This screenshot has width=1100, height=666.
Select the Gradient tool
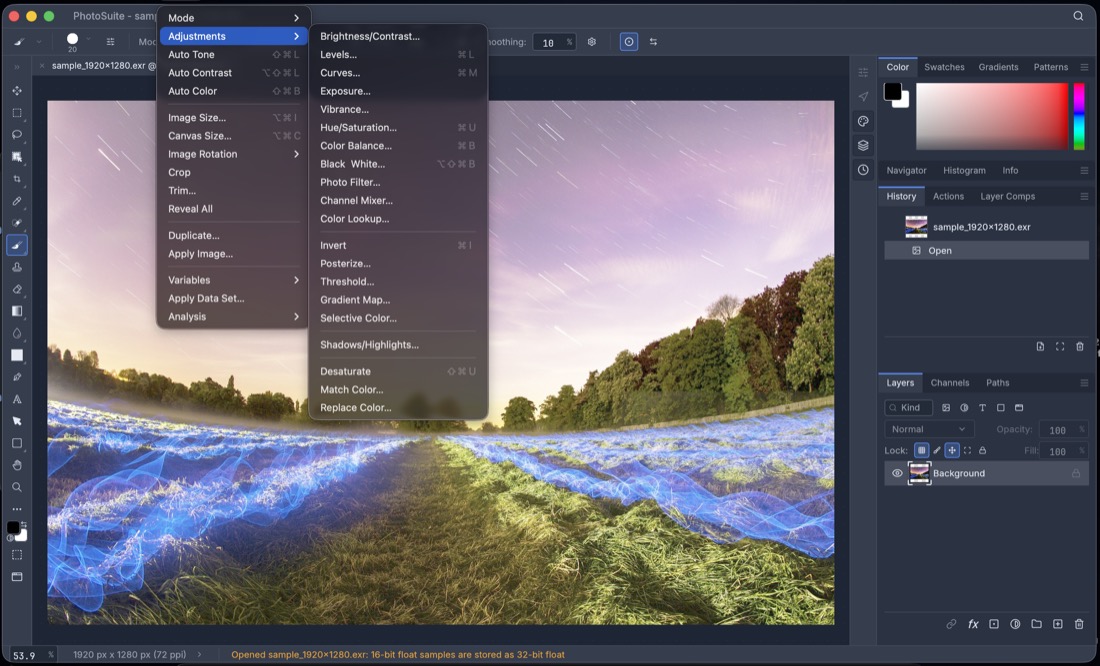pos(17,311)
